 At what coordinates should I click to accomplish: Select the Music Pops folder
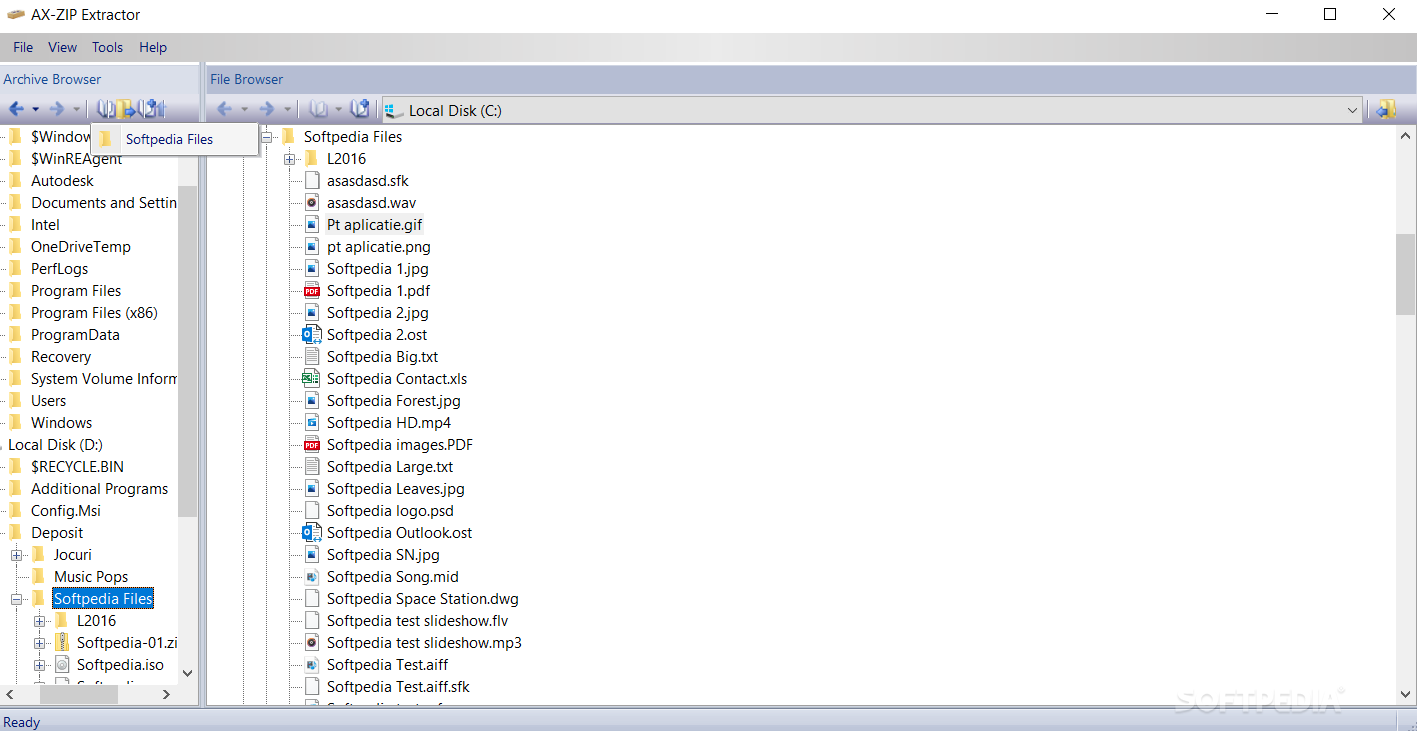click(91, 577)
